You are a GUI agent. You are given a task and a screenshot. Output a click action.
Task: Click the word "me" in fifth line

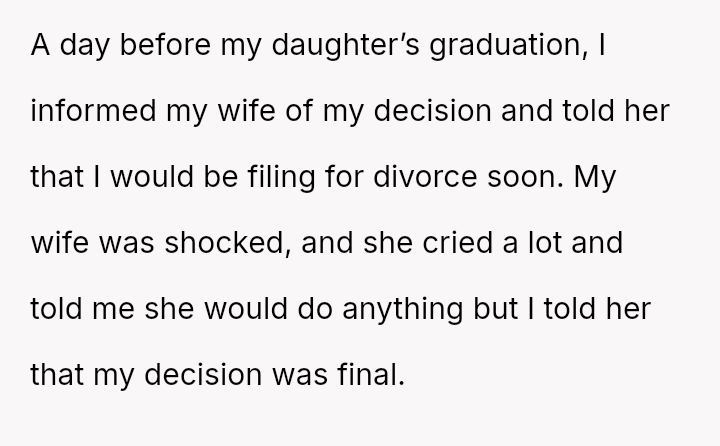(x=113, y=310)
